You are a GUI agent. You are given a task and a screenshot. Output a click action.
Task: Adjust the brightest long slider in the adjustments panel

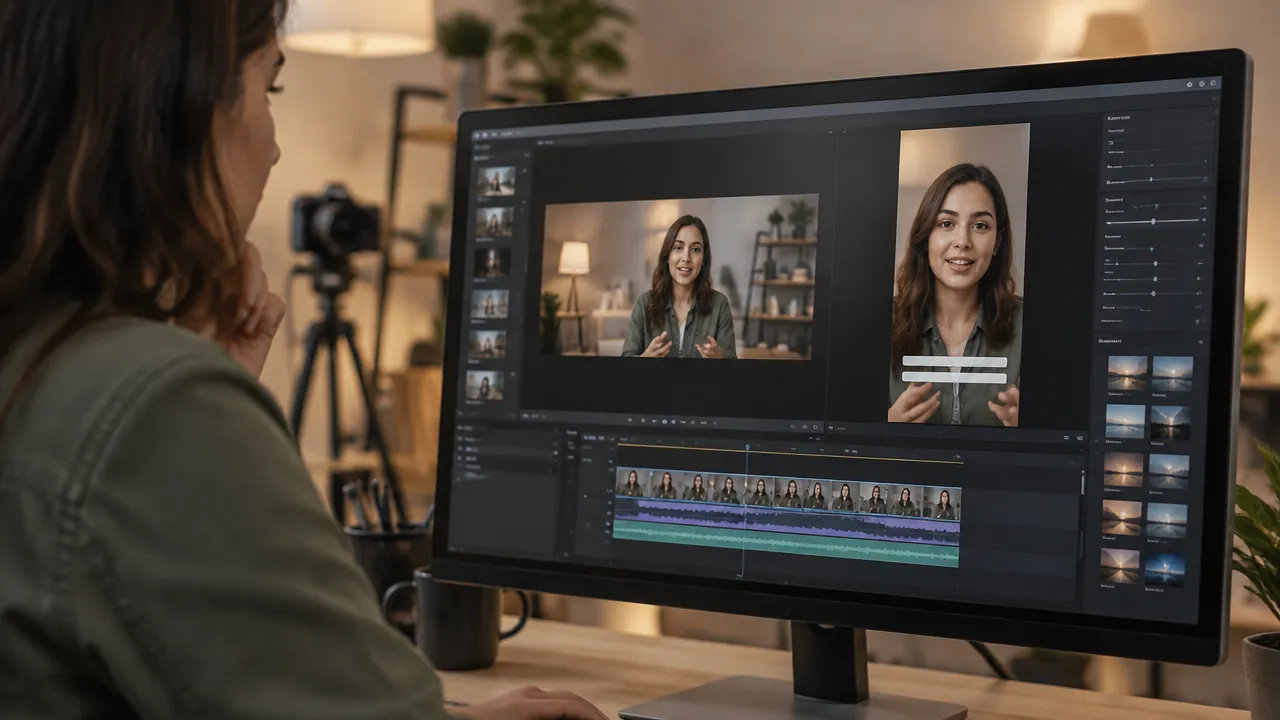1155,221
